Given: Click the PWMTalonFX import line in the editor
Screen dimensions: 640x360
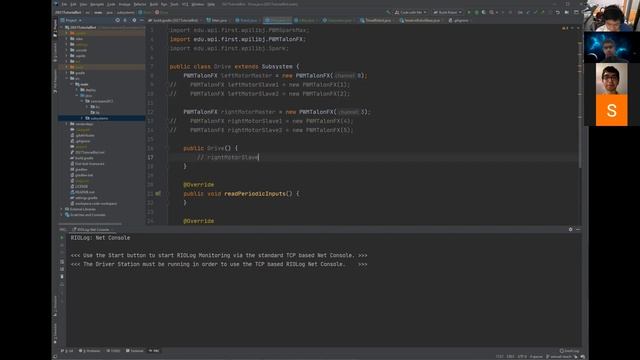Looking at the screenshot, I should point(238,39).
